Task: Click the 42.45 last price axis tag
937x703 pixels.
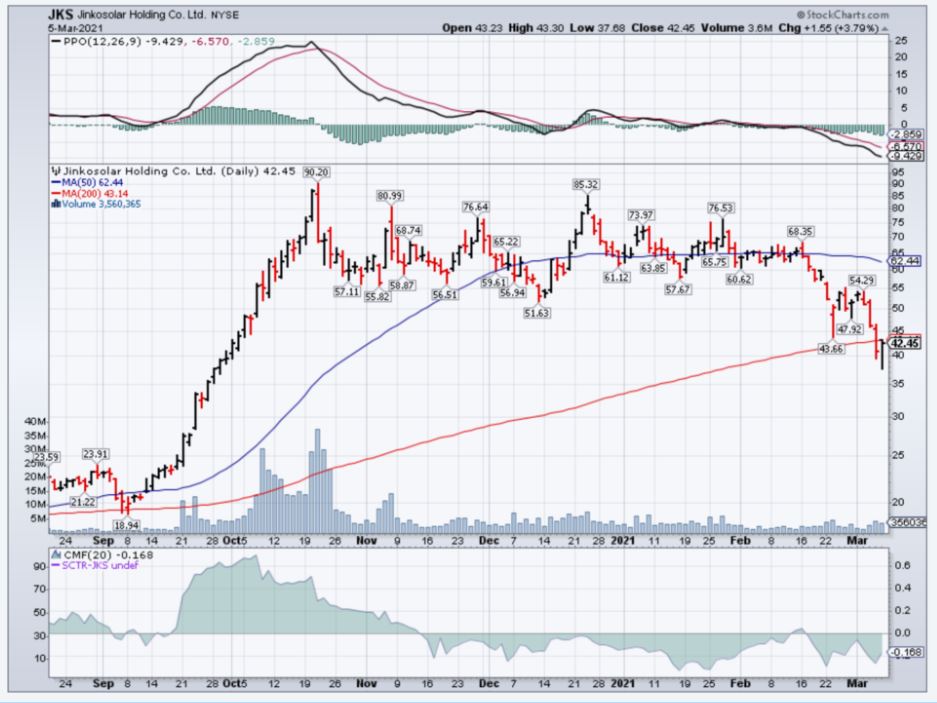Action: (905, 343)
